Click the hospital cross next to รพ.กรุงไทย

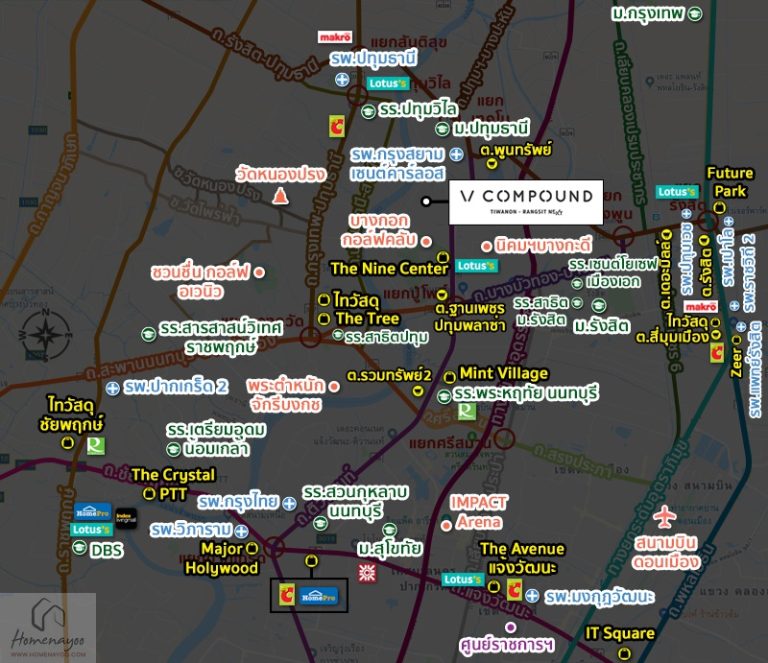pyautogui.click(x=289, y=503)
